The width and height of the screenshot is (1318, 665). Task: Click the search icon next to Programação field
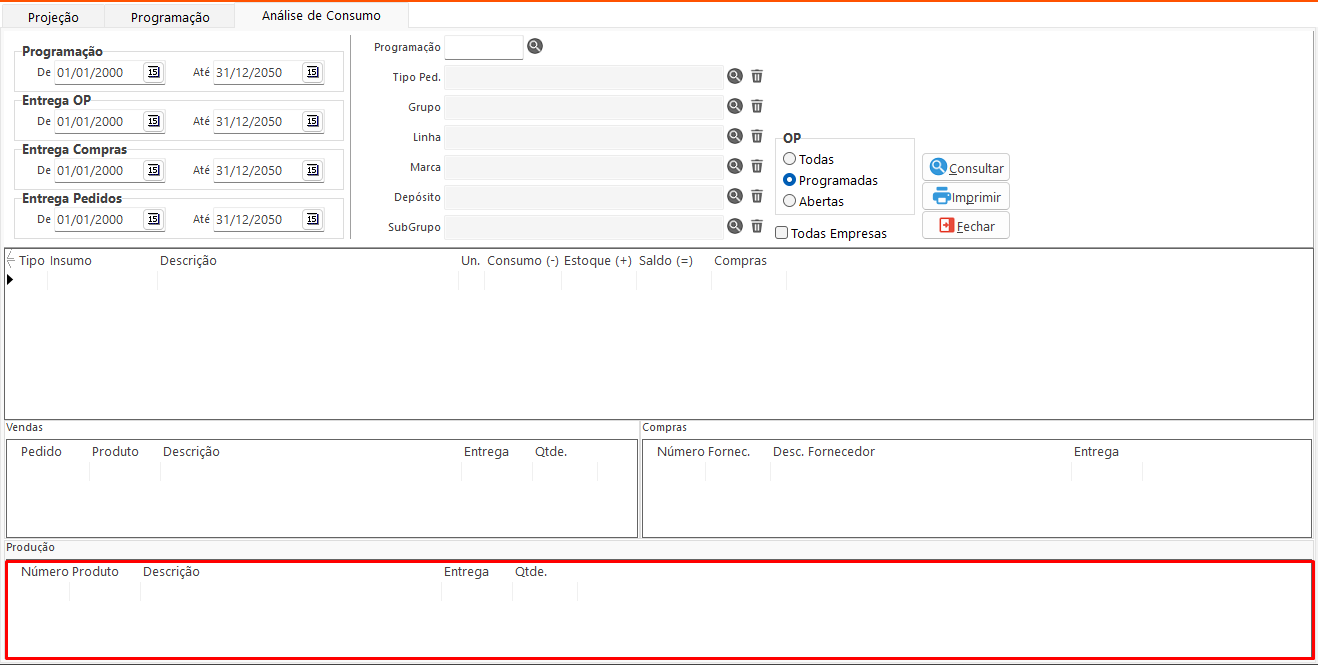[x=535, y=46]
